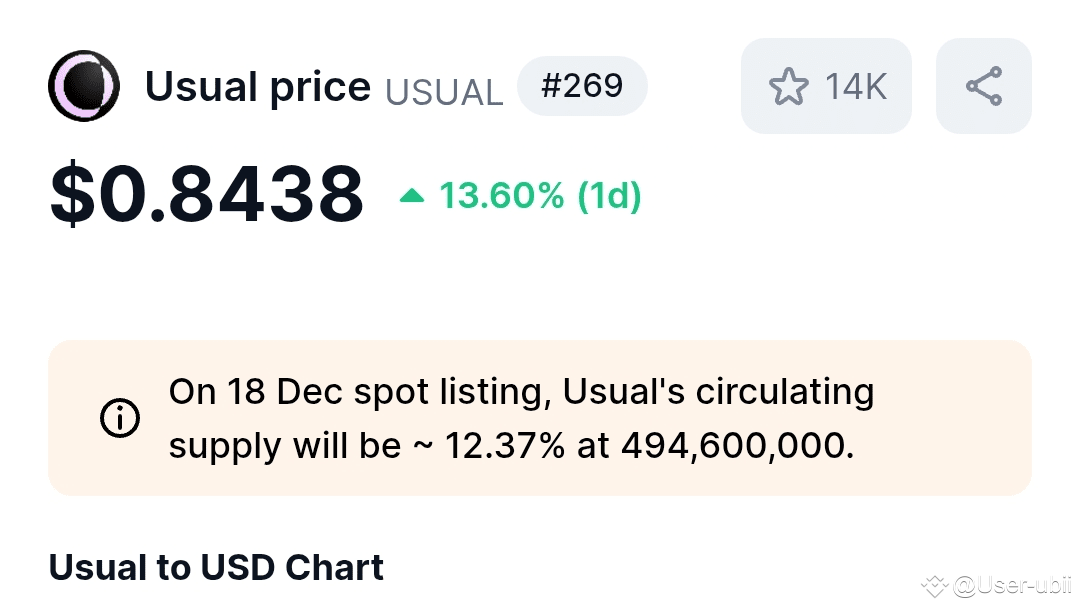Click the 'Usual price' title
The image size is (1080, 607).
point(257,87)
